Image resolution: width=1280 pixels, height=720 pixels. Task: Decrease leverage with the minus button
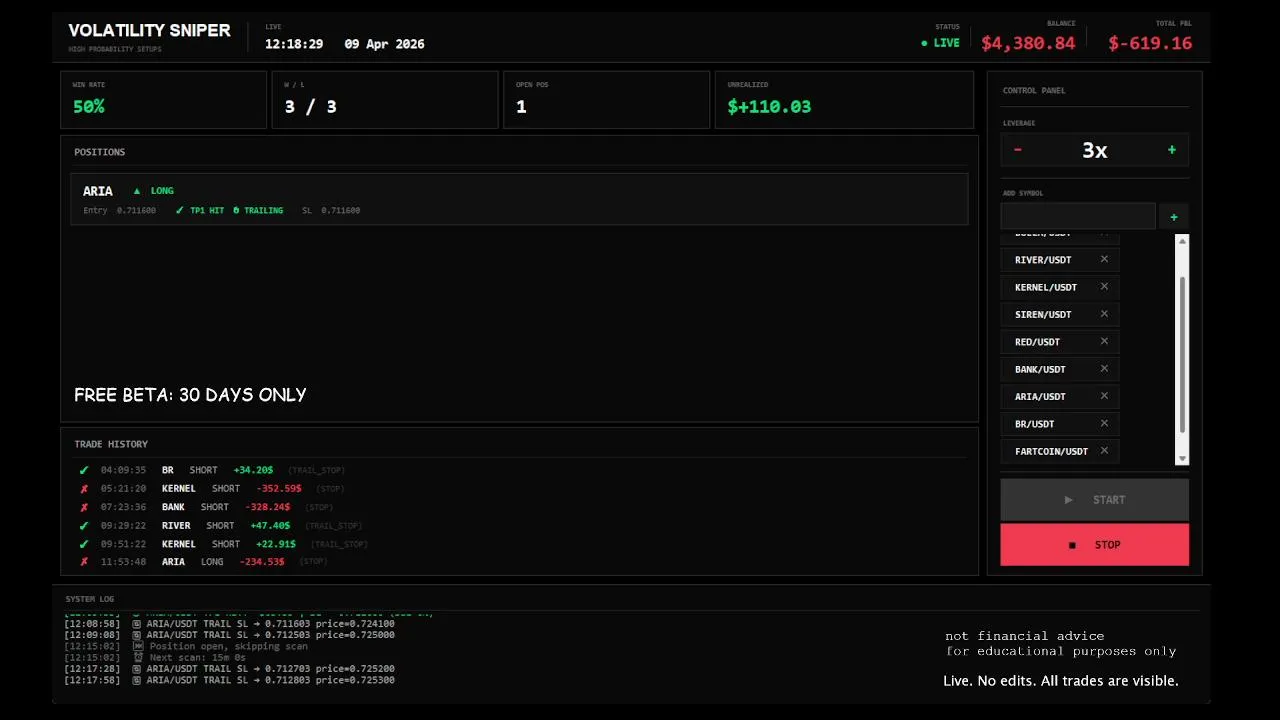(1018, 150)
